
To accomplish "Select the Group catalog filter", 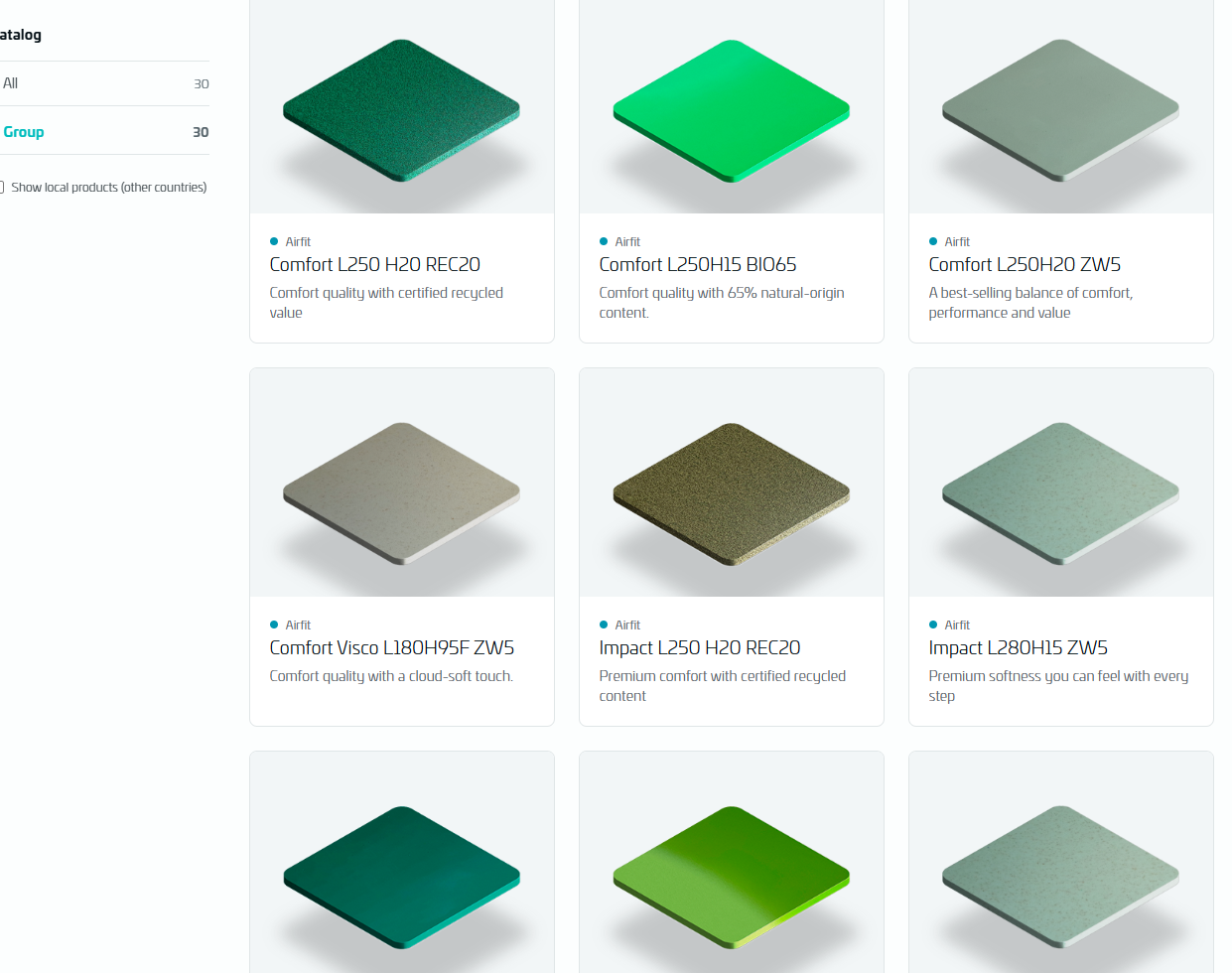I will [104, 131].
